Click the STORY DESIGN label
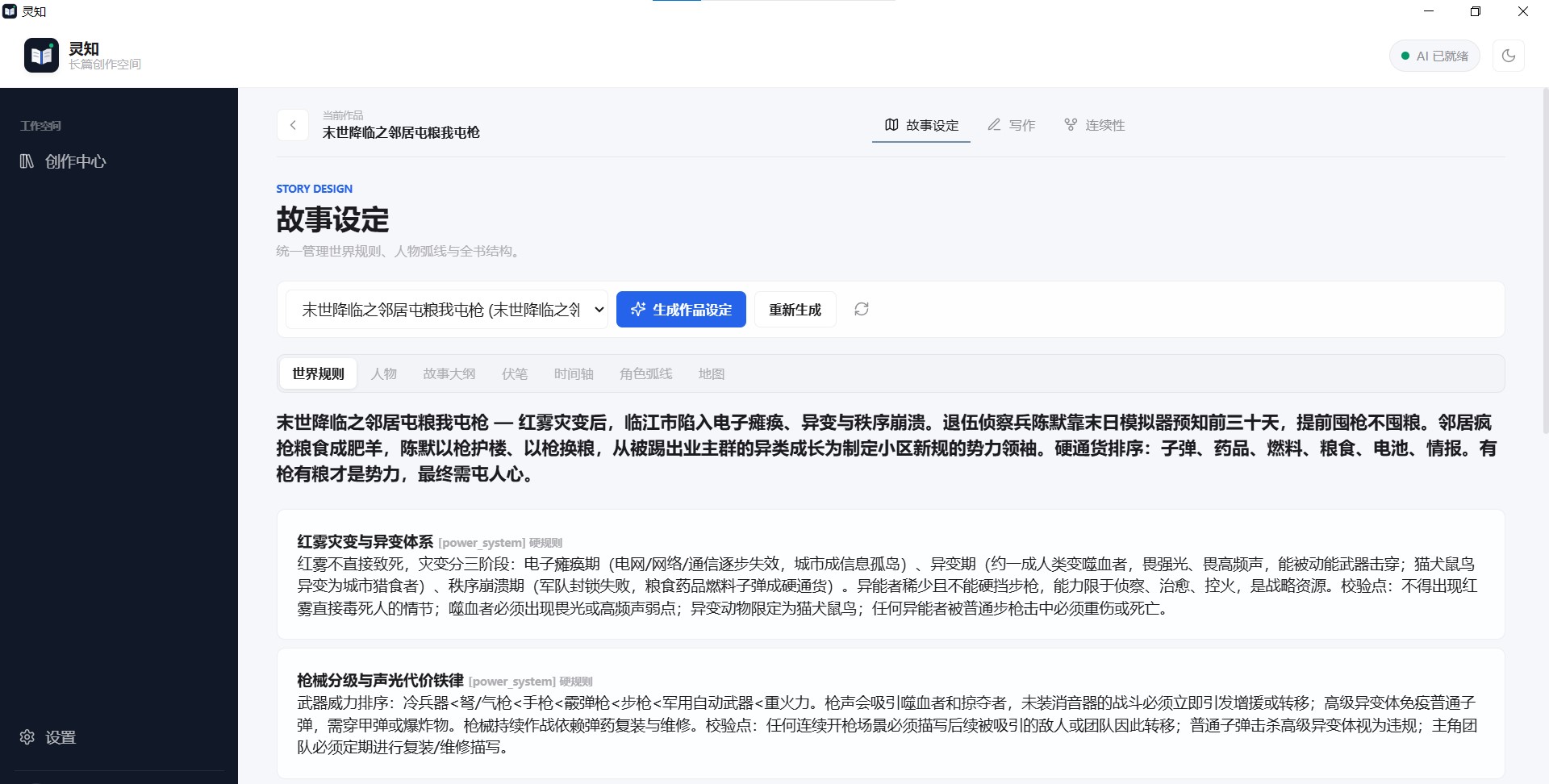Screen dimensions: 1549x784 314,189
